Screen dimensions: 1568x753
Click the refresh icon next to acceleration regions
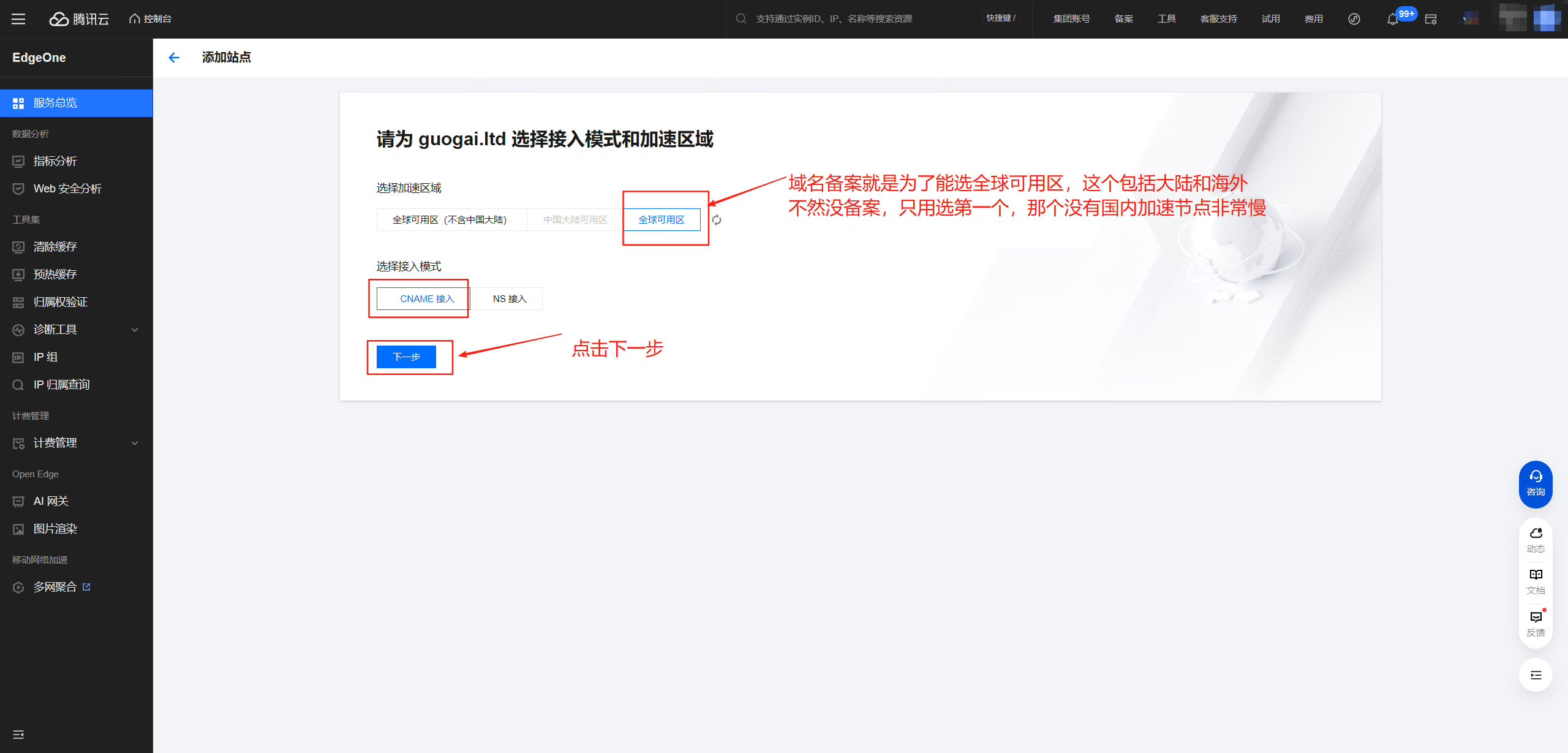click(x=717, y=220)
